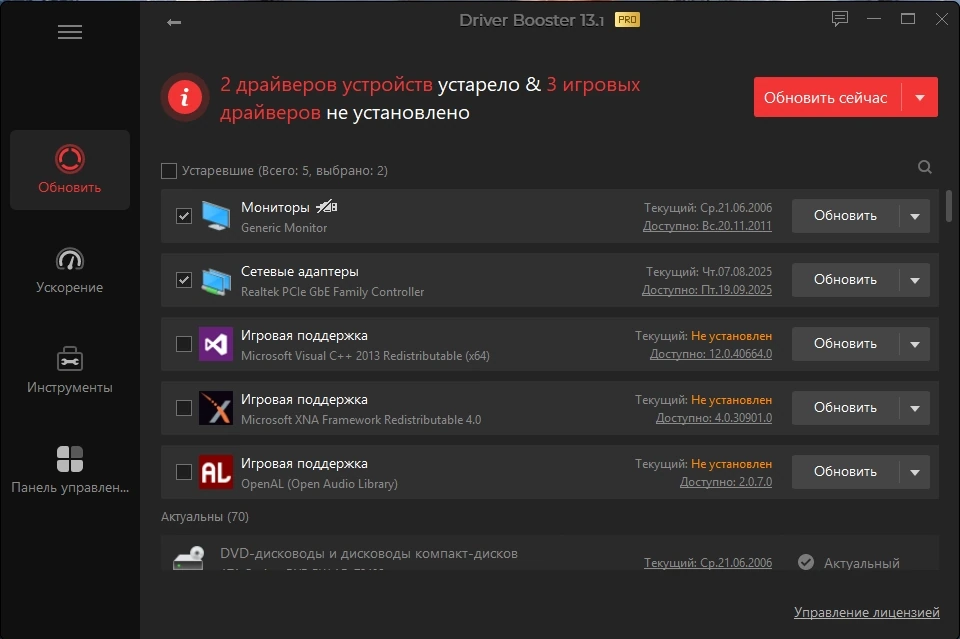This screenshot has height=639, width=960.
Task: Click the Microsoft XNA Framework Redistributable 4.0 text
Action: (361, 420)
